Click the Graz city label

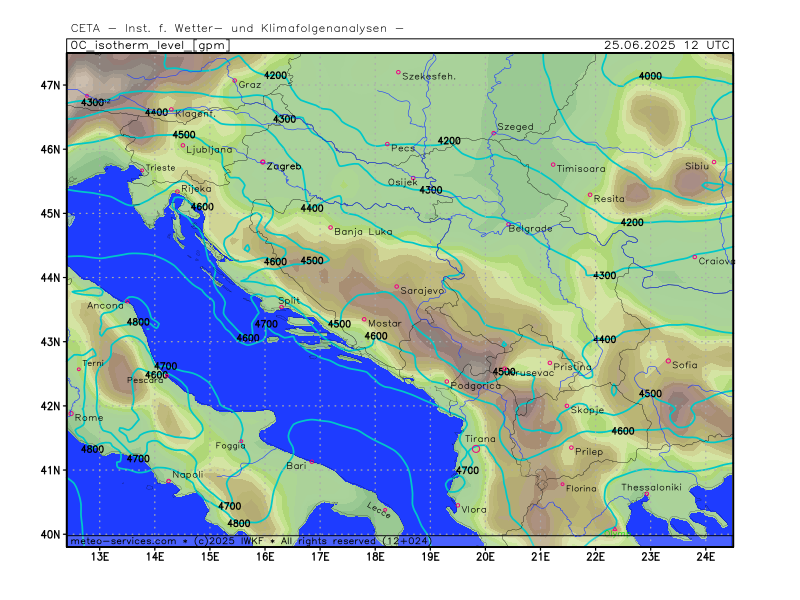[x=249, y=85]
